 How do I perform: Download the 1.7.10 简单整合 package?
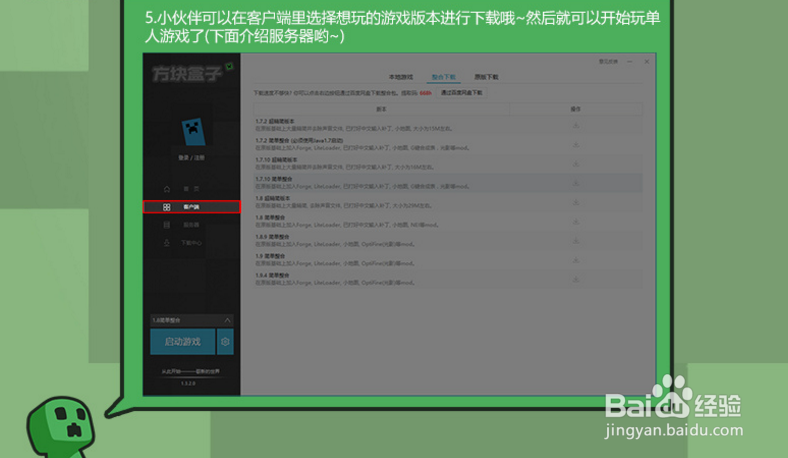coord(576,183)
